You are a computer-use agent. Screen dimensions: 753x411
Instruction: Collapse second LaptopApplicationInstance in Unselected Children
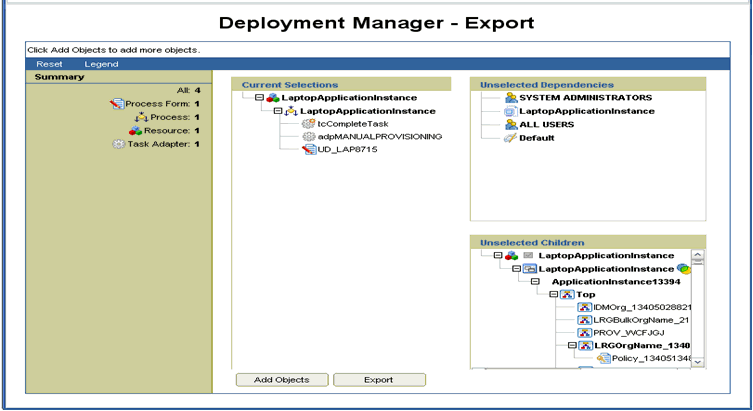click(x=516, y=269)
